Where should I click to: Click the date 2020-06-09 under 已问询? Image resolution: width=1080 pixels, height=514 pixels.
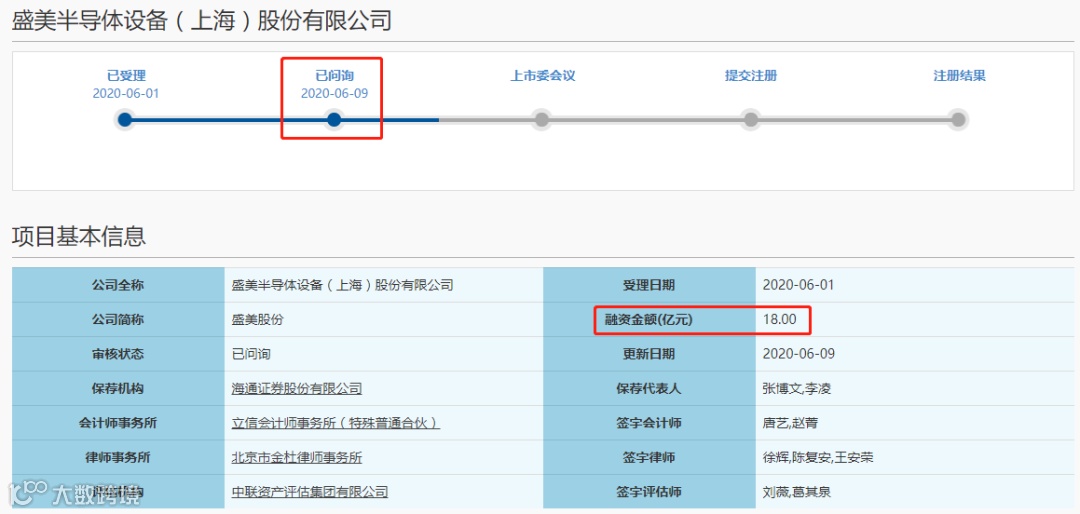pyautogui.click(x=335, y=93)
